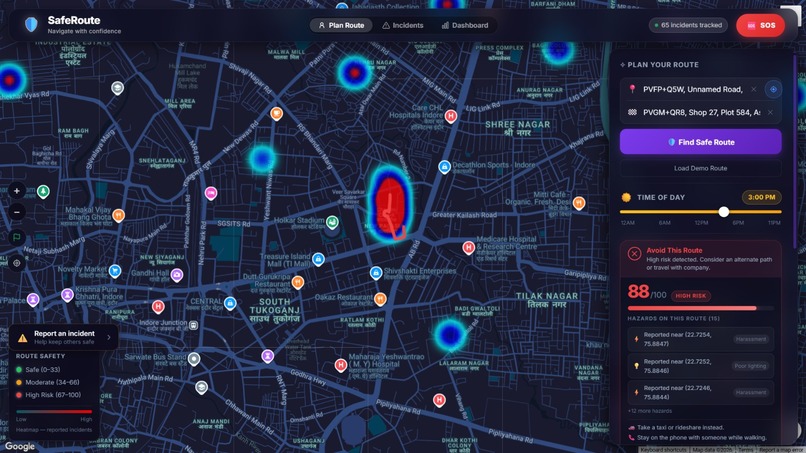The image size is (806, 453).
Task: Click the Poor lighting hazard near 22.7252
Action: pos(701,366)
